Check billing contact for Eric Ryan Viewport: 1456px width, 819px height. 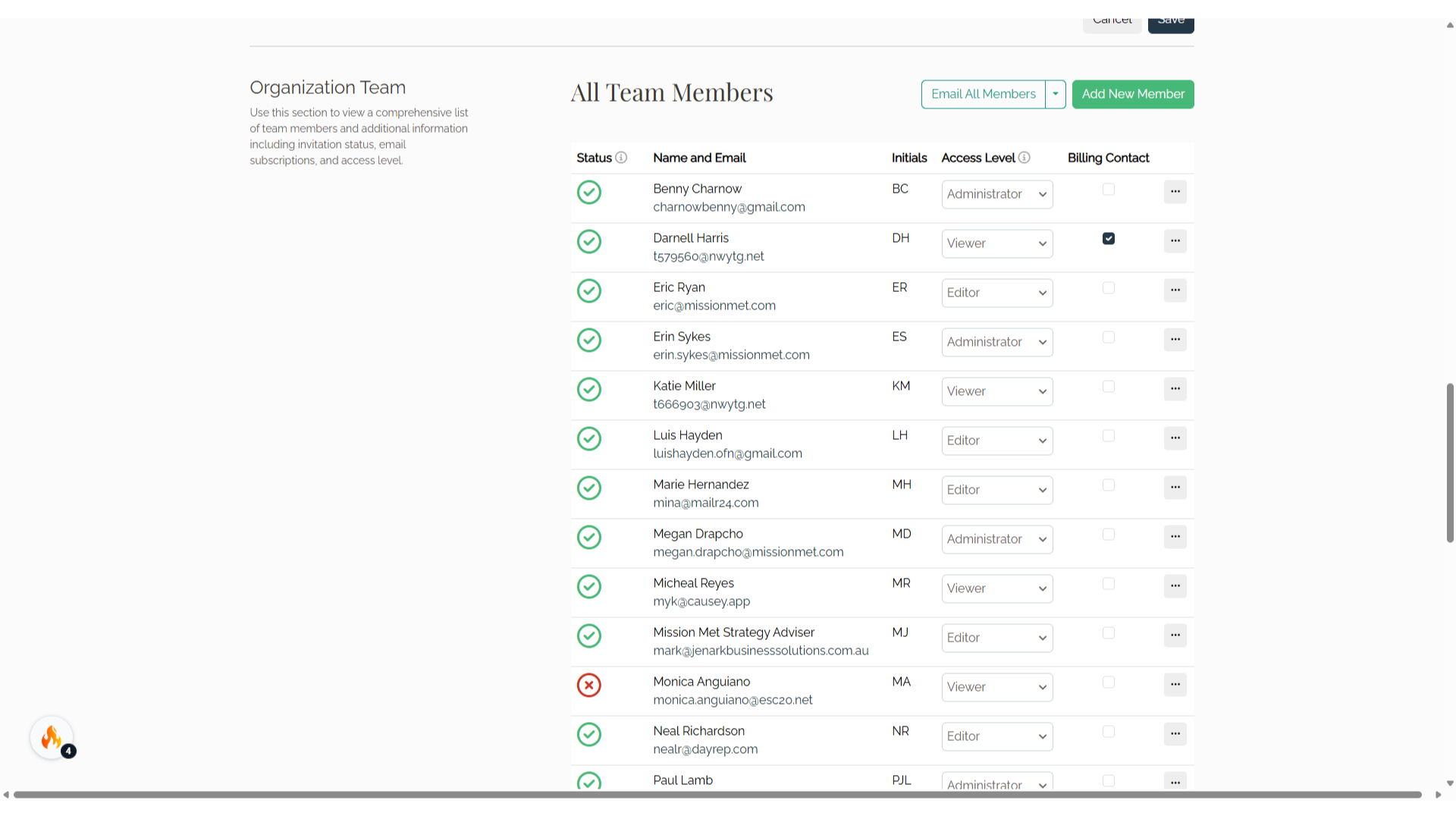1109,288
